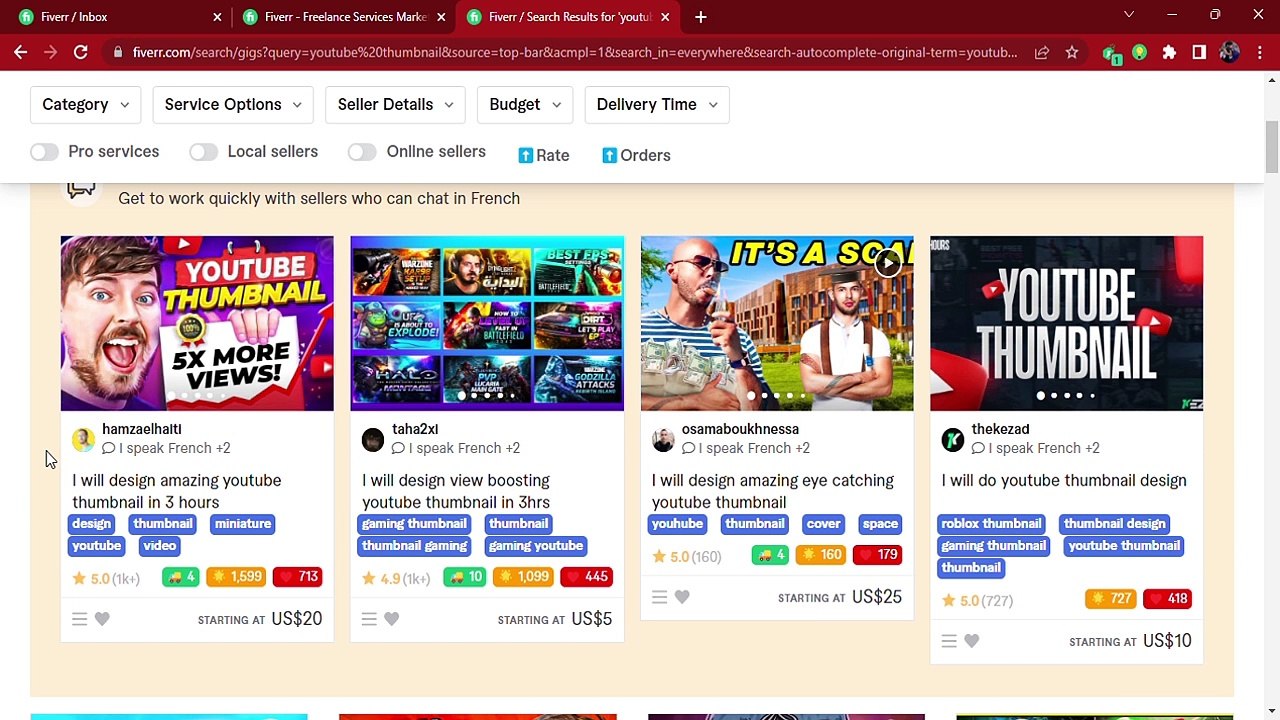
Task: Expand the Category filter dropdown
Action: pyautogui.click(x=86, y=104)
